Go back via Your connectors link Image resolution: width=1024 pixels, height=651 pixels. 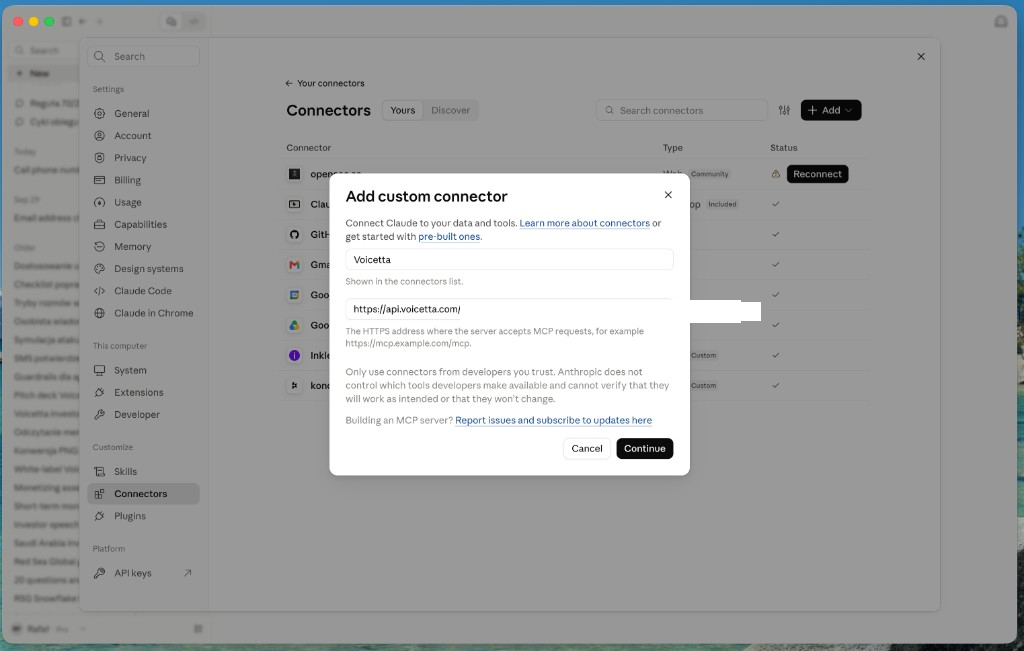click(x=325, y=84)
